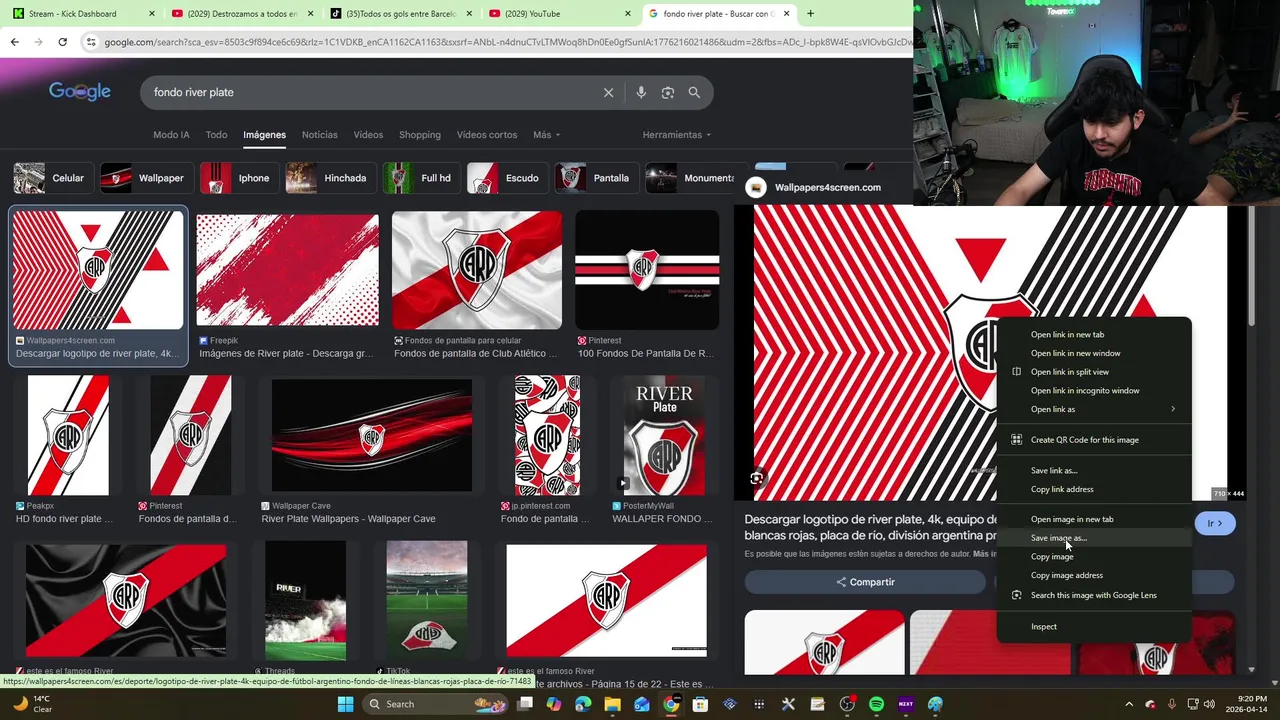
Task: Click the blue Ir button
Action: pyautogui.click(x=1215, y=523)
